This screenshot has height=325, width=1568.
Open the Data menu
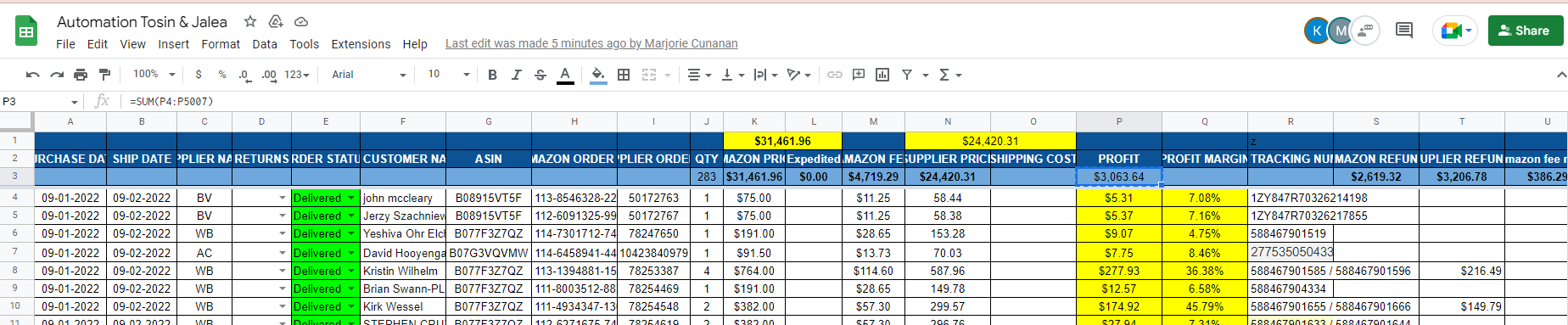[x=265, y=44]
